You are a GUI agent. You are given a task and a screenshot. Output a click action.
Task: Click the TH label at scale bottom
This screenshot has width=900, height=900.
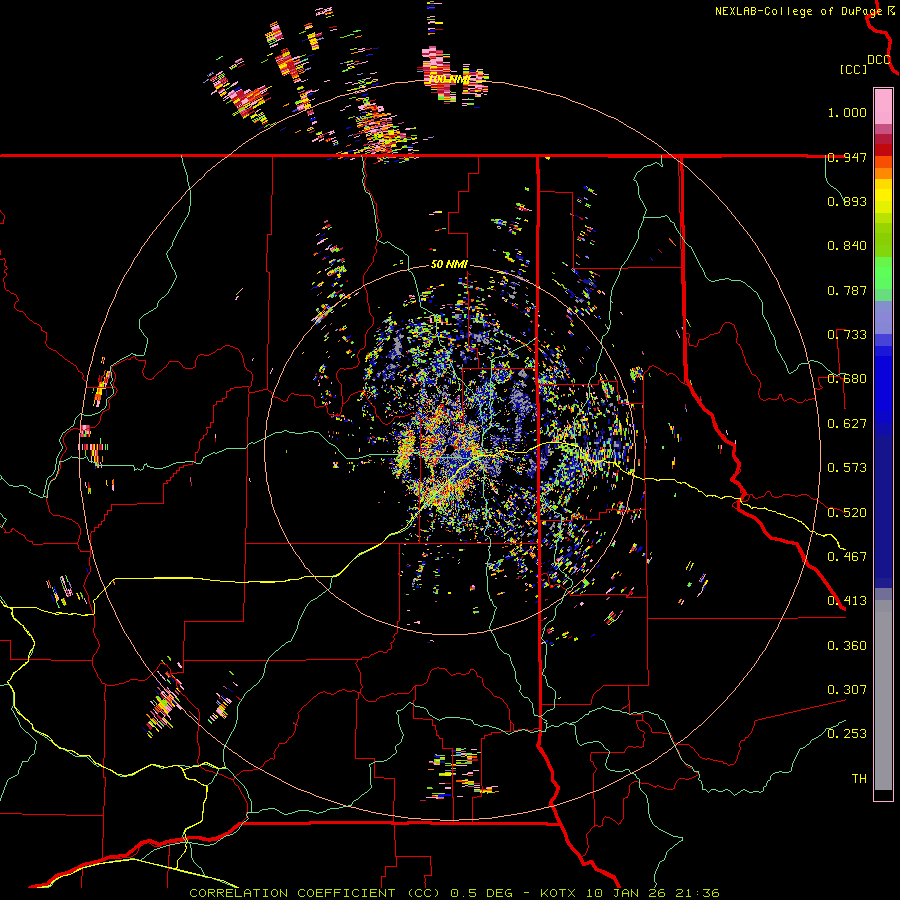859,779
